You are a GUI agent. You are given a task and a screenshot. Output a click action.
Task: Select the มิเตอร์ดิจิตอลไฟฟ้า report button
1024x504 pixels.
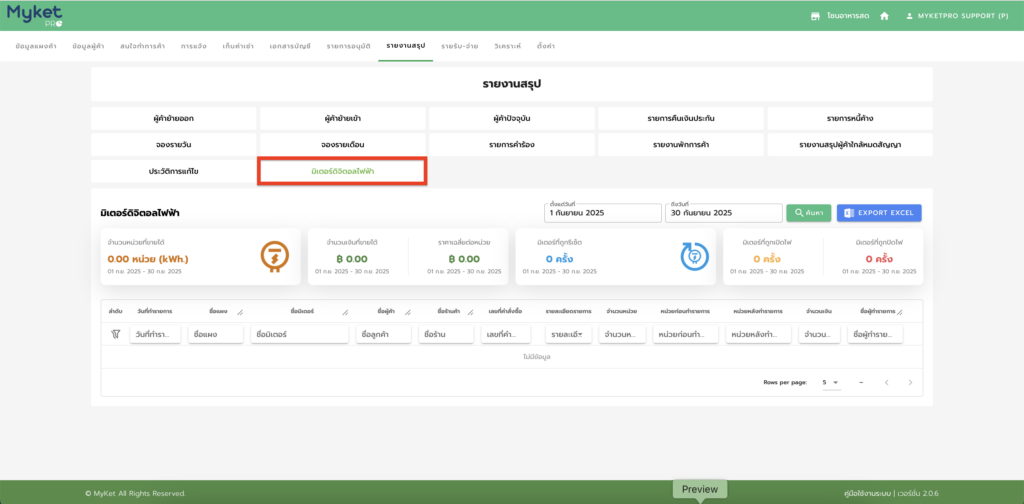(x=343, y=171)
